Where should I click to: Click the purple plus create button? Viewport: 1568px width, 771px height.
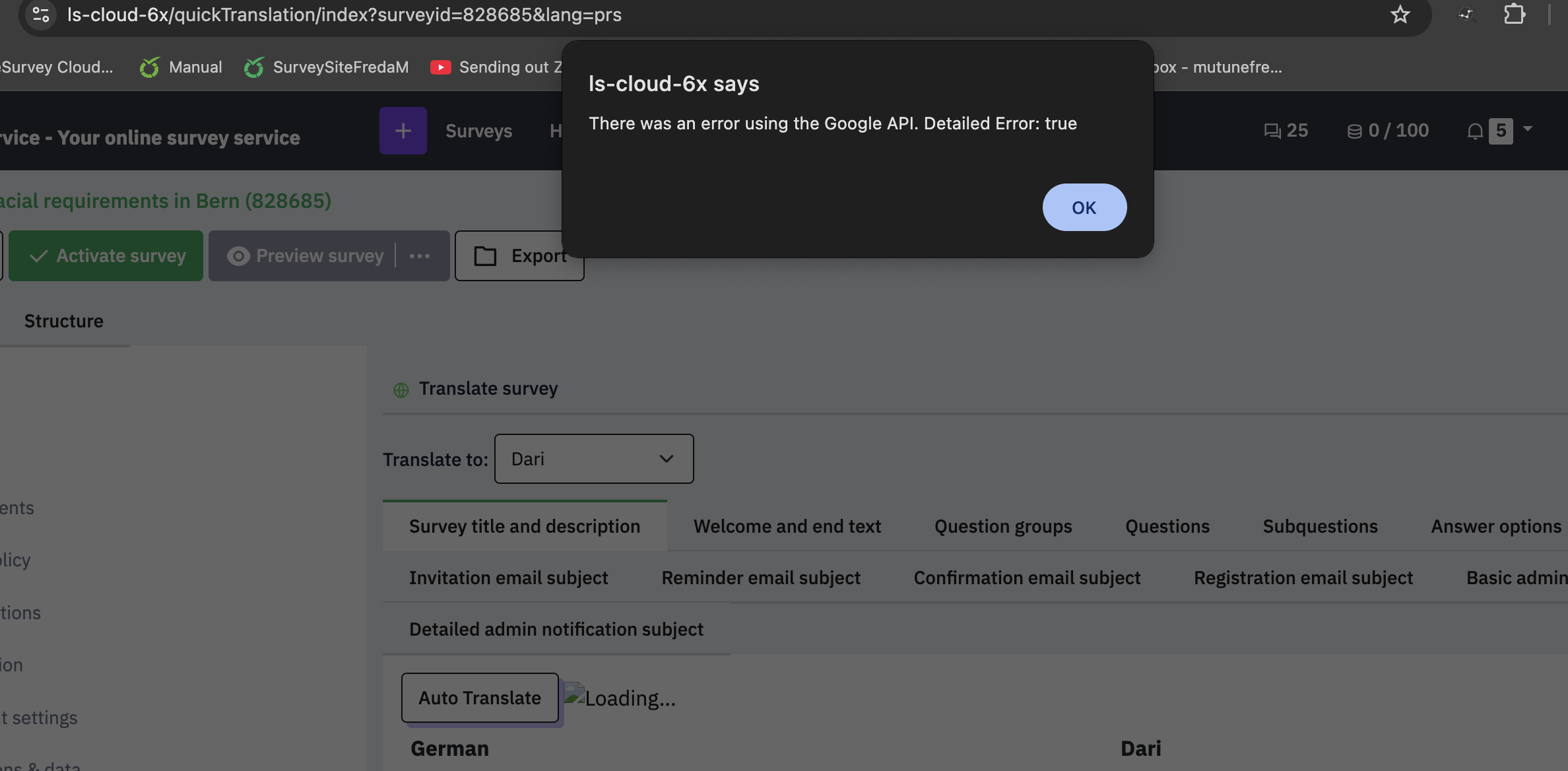403,131
